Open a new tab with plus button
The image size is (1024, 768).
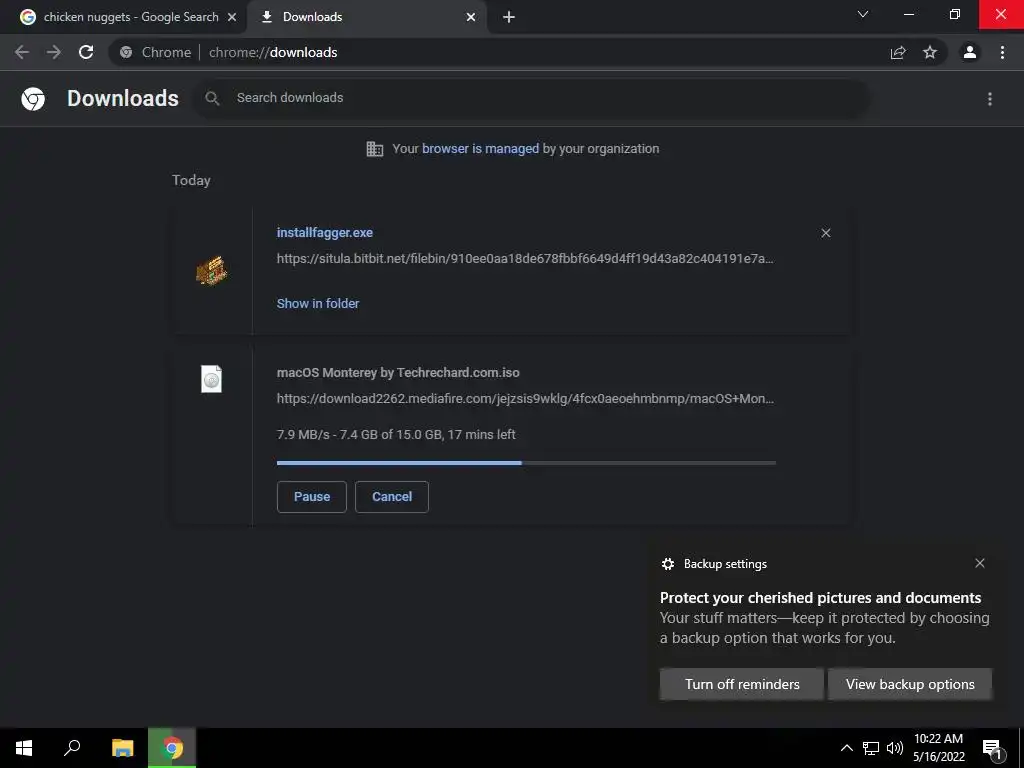pos(509,17)
